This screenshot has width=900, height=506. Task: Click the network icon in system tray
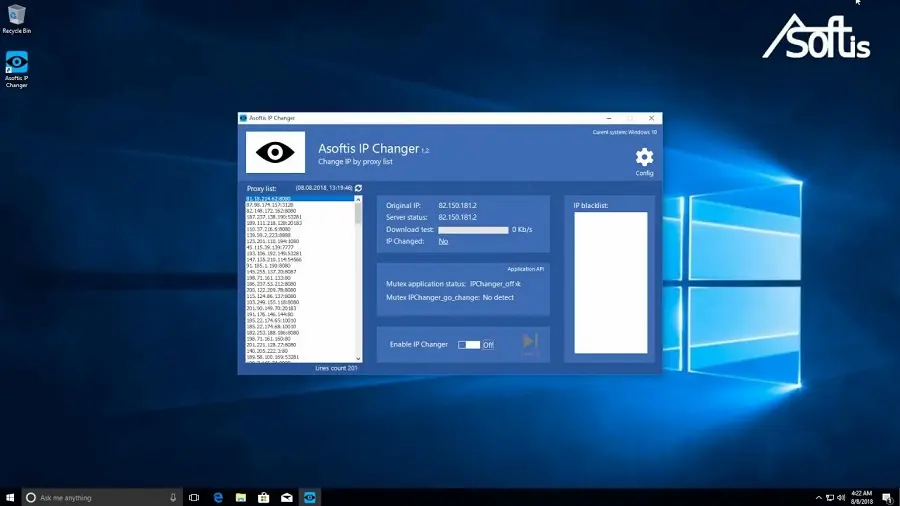(830, 497)
